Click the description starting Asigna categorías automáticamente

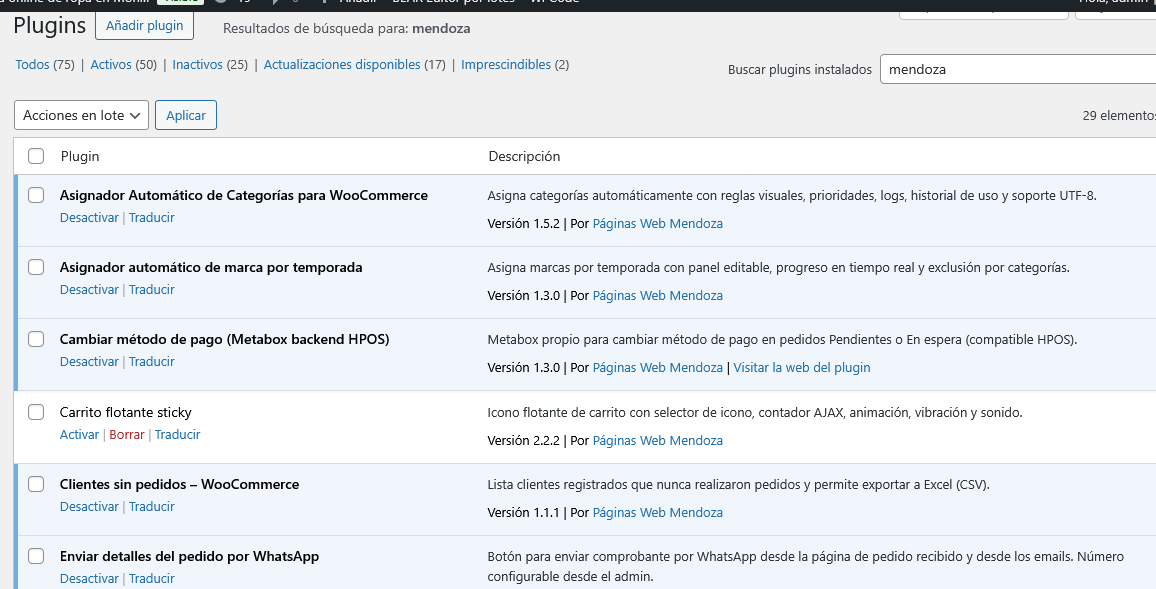[792, 195]
